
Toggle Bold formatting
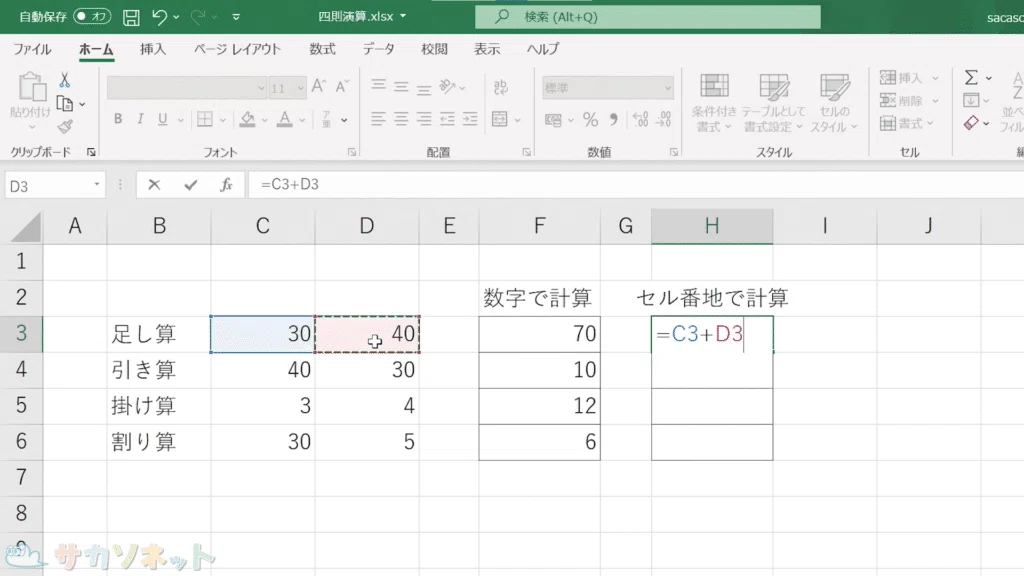pos(118,119)
